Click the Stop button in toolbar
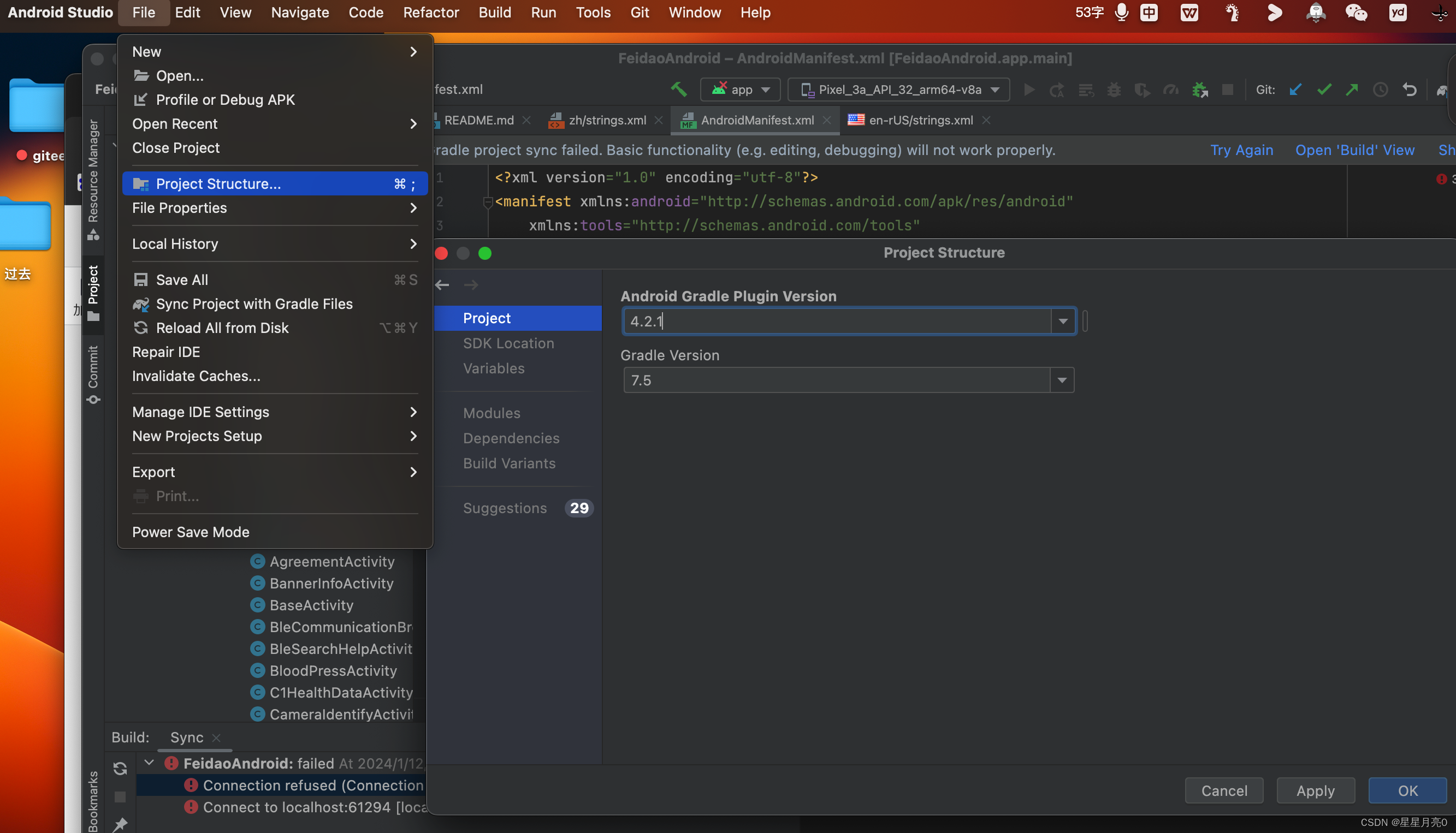Image resolution: width=1456 pixels, height=833 pixels. click(x=1228, y=90)
